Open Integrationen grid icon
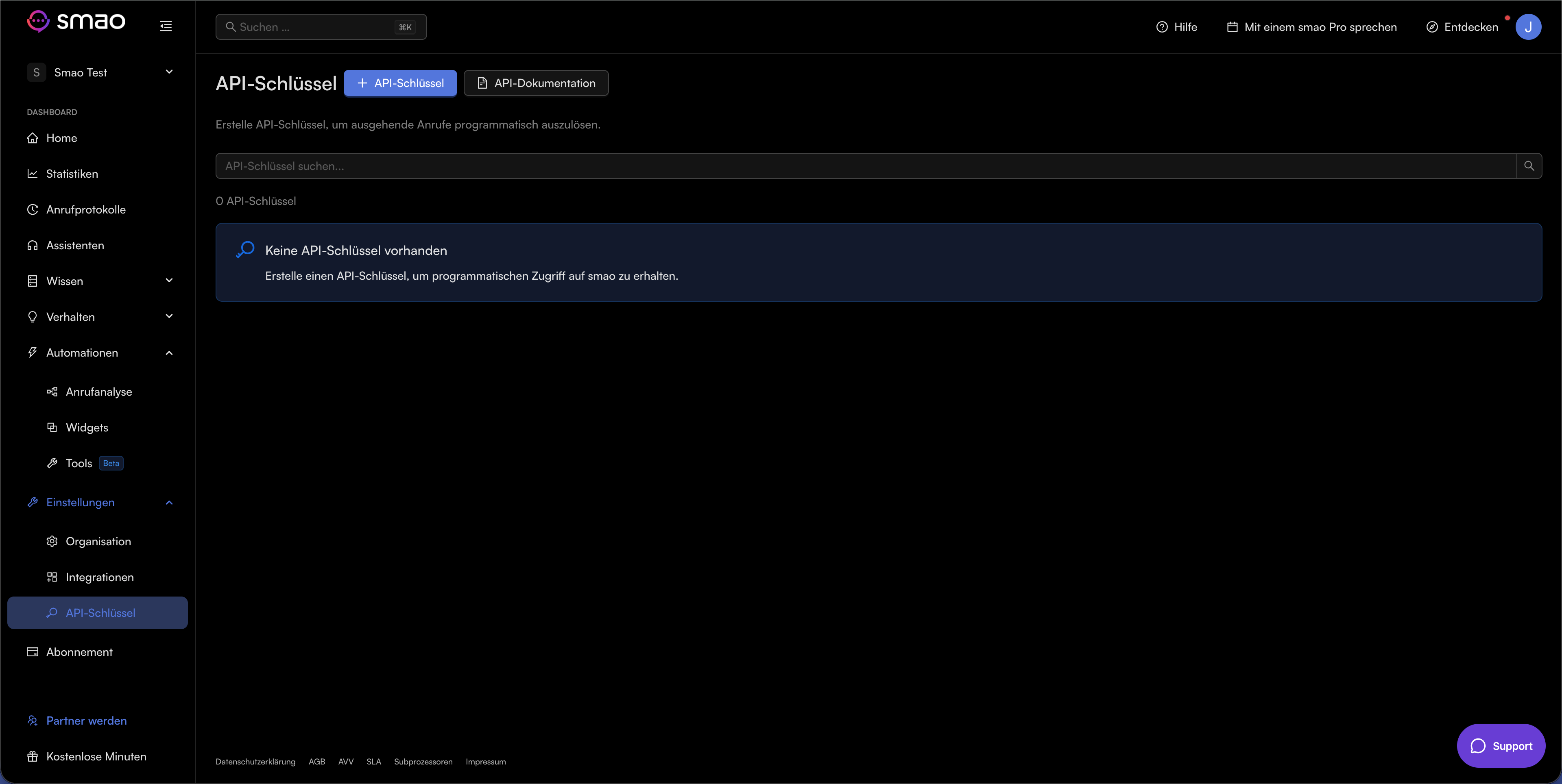The width and height of the screenshot is (1562, 784). [x=52, y=577]
